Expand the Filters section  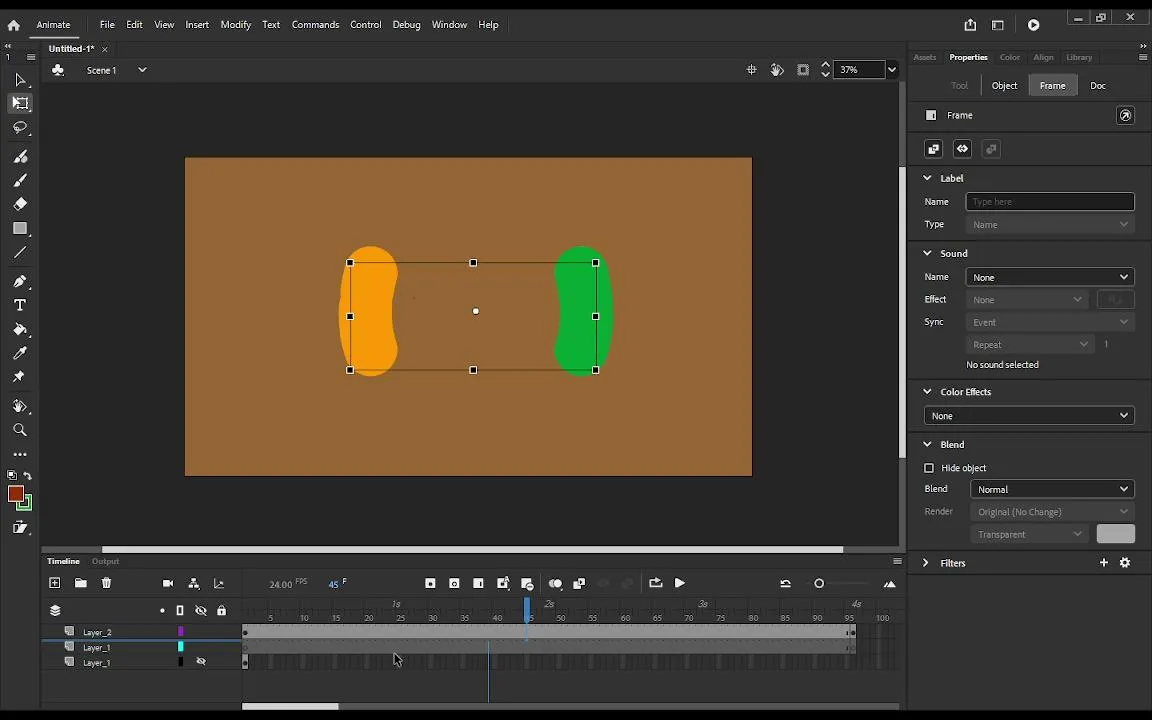(926, 563)
